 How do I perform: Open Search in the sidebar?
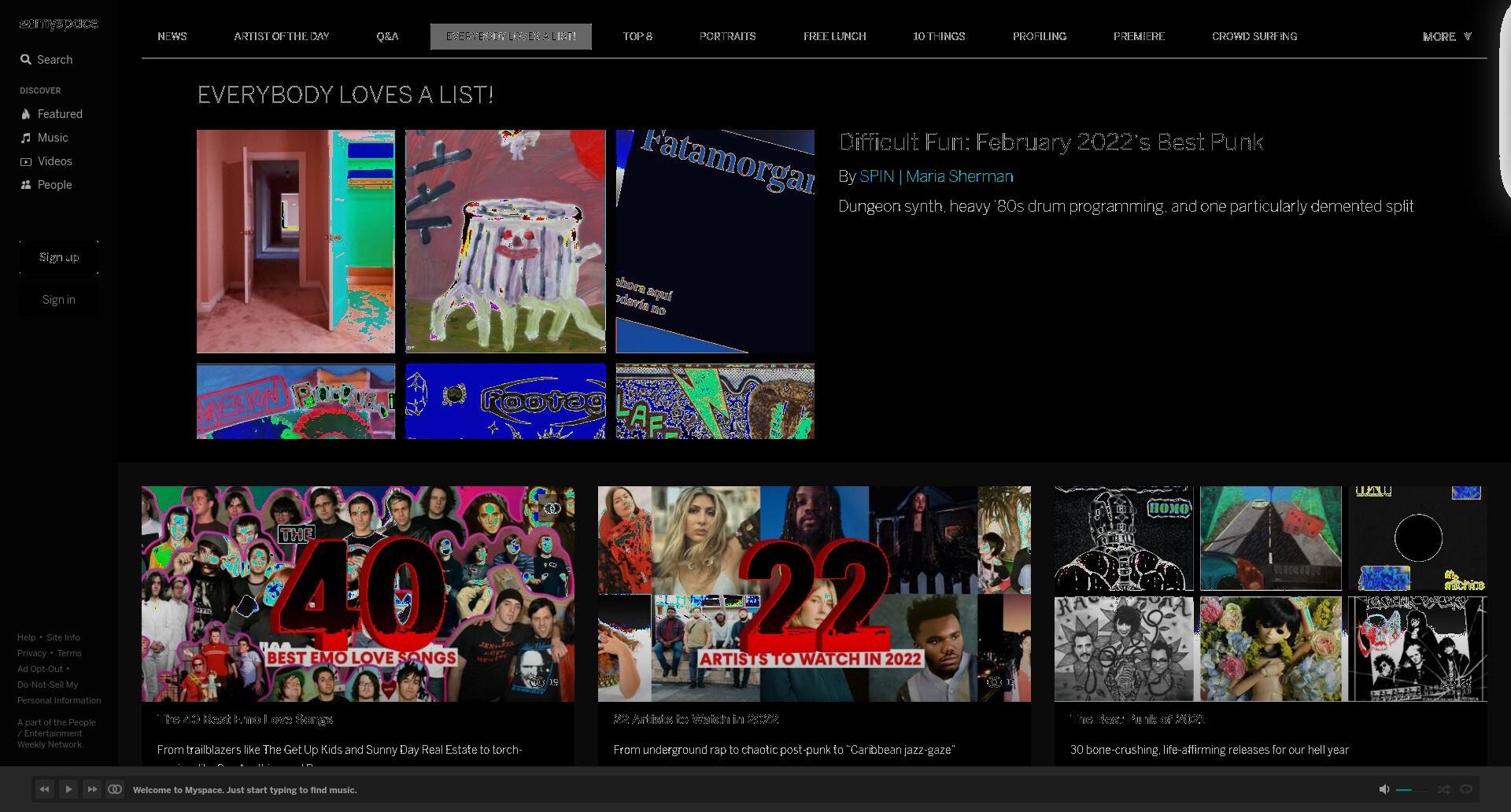pyautogui.click(x=46, y=60)
